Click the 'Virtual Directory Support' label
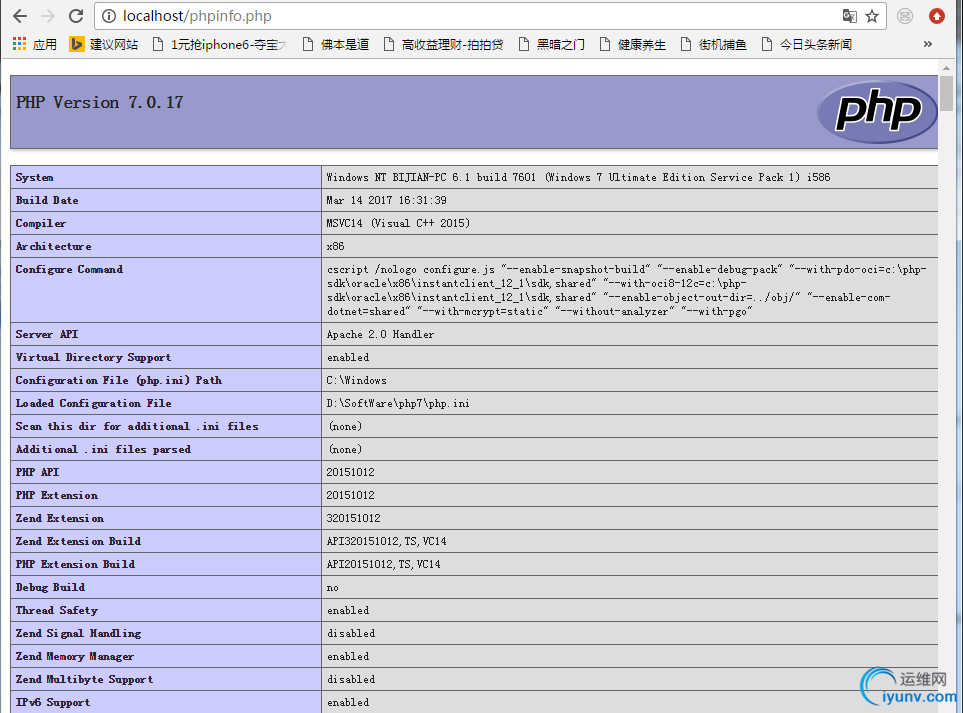Viewport: 963px width, 713px height. (93, 357)
